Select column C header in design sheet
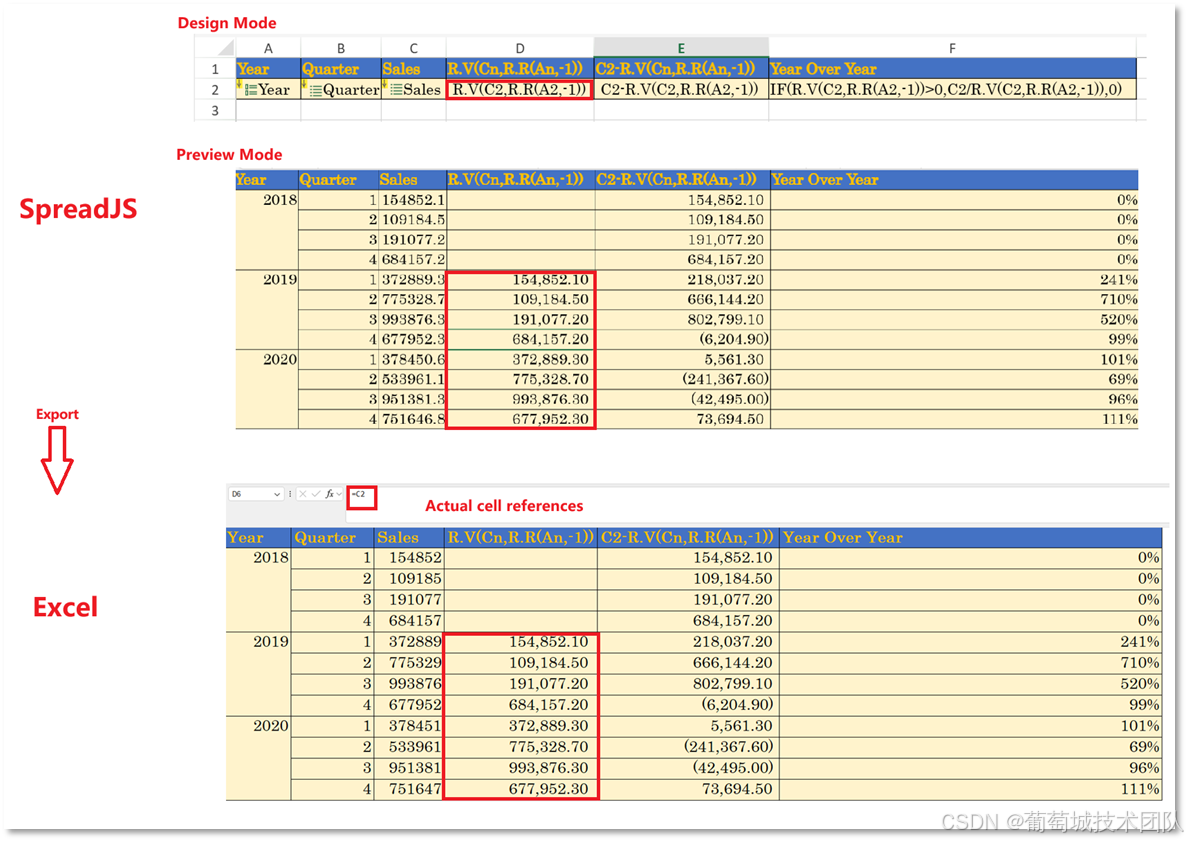 point(414,49)
